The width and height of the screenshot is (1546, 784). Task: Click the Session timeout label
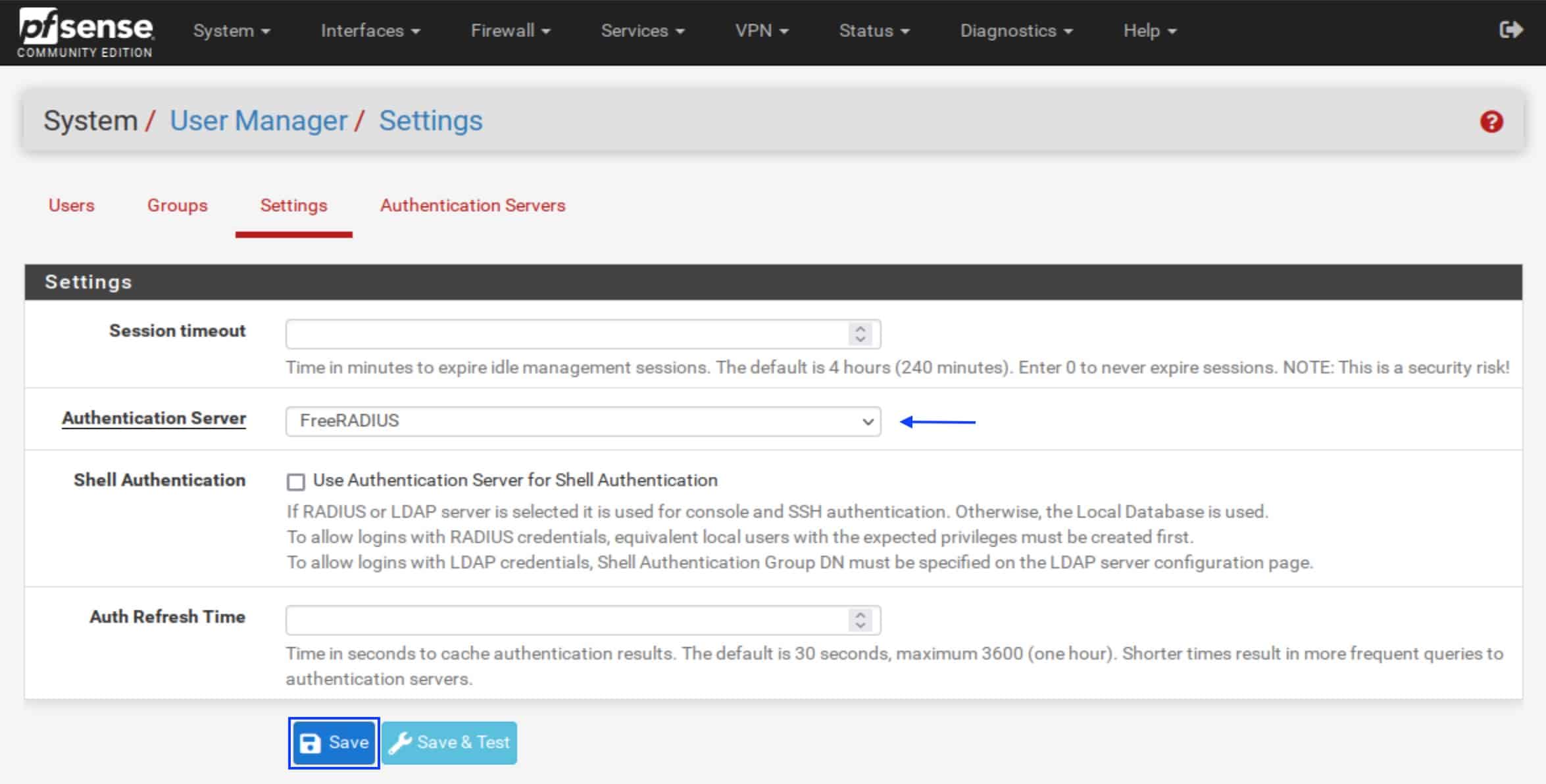178,331
